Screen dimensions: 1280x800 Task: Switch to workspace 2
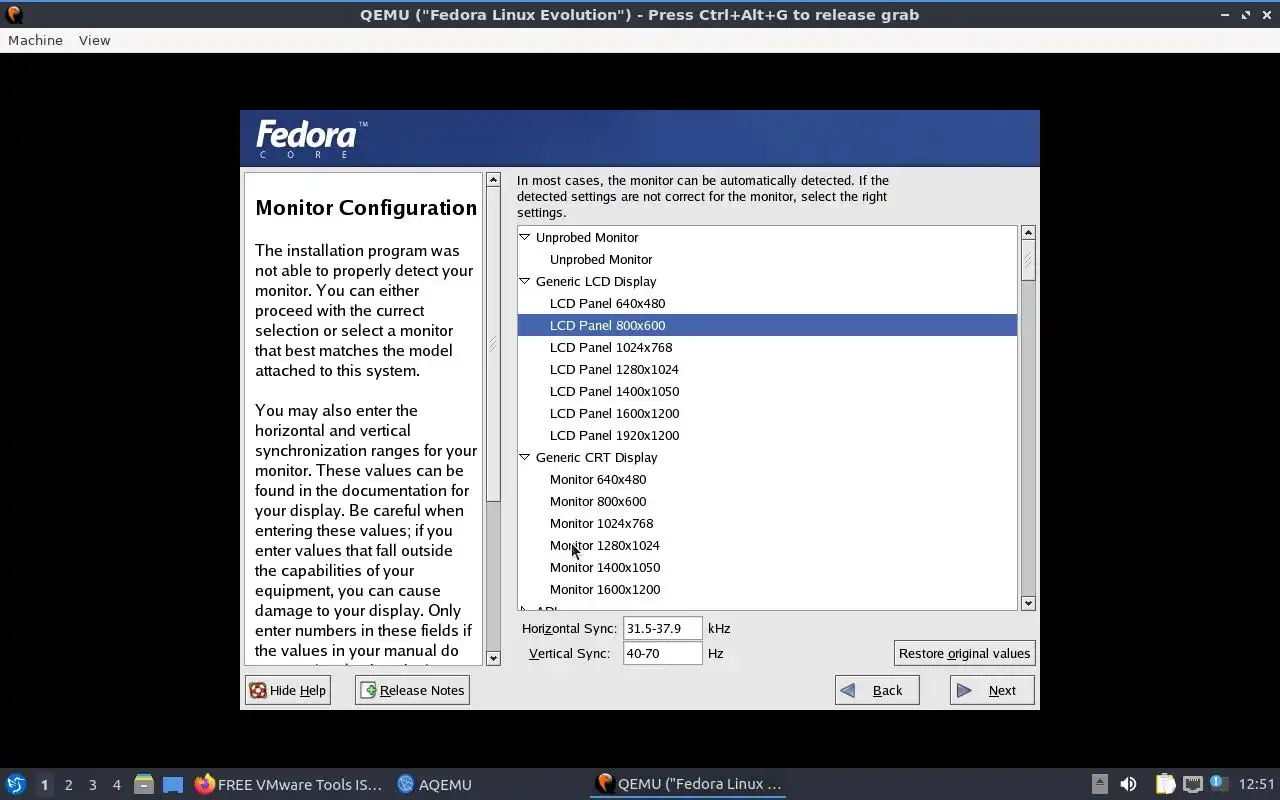(68, 785)
